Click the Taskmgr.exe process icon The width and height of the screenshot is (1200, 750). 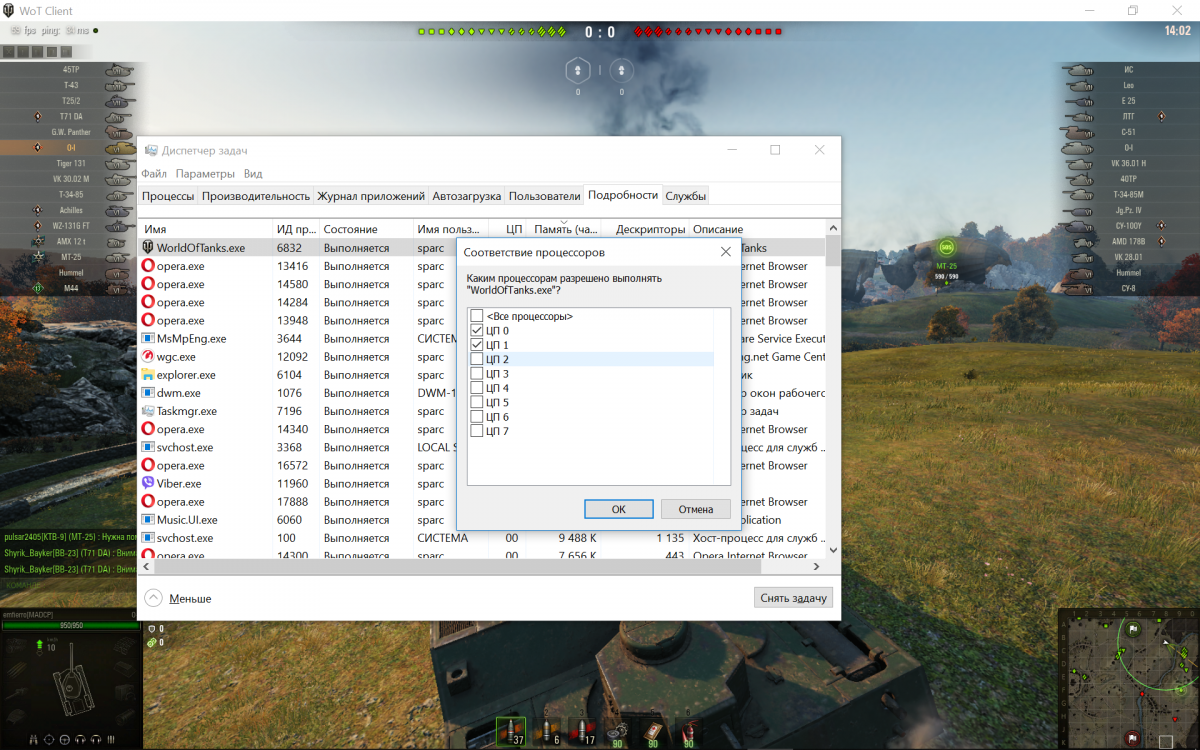click(x=148, y=411)
